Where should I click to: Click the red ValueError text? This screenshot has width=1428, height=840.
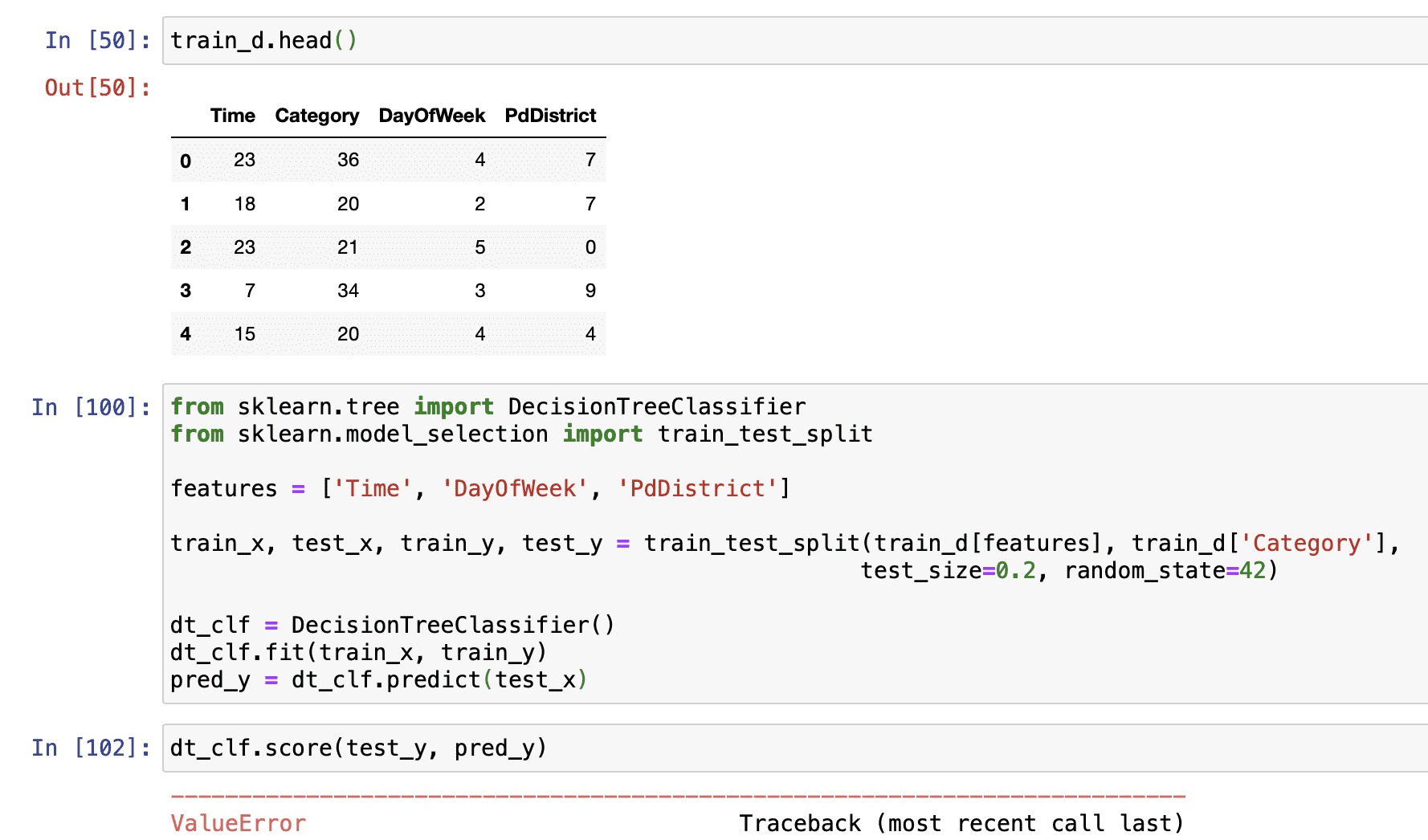(238, 824)
